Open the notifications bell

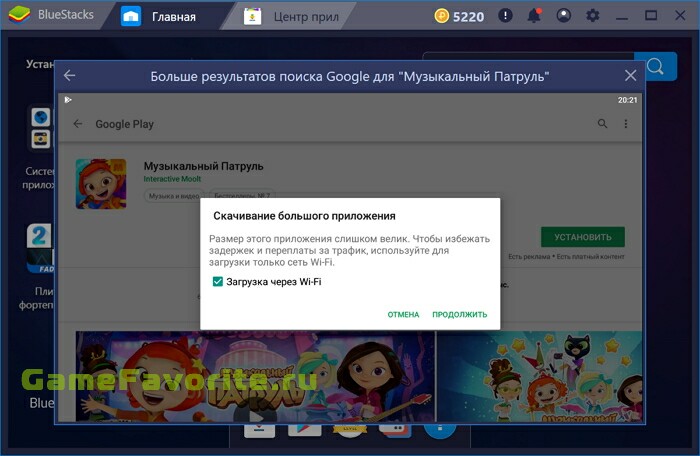(x=534, y=16)
